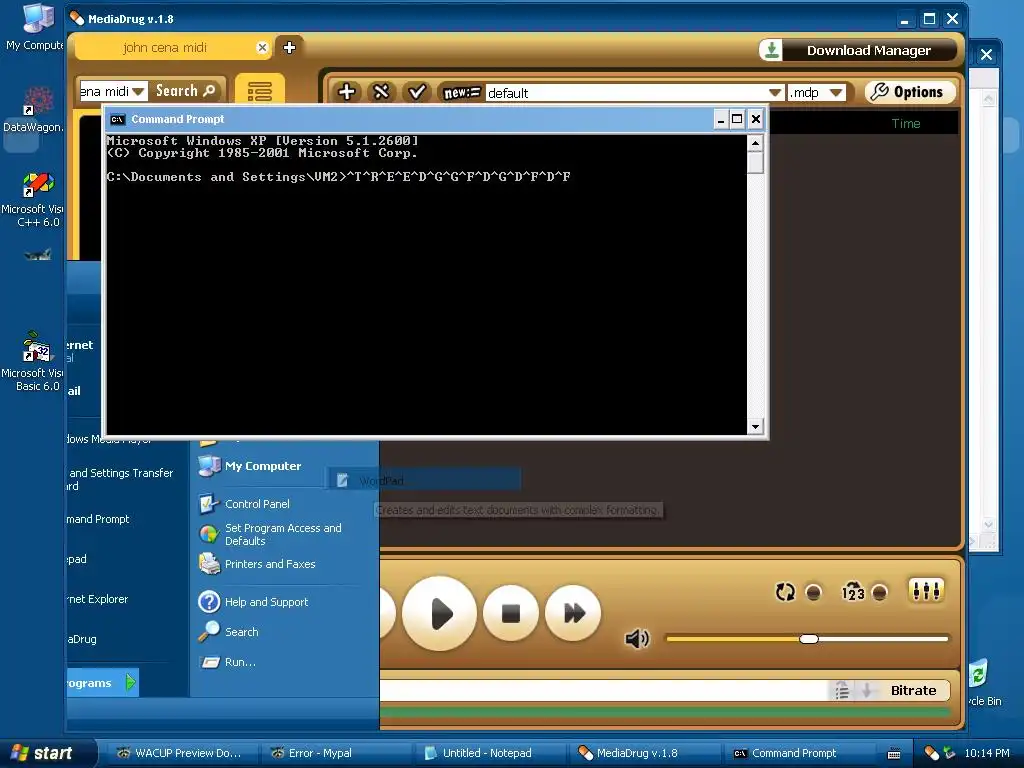
Task: Click the Command Prompt window system icon
Action: point(118,119)
